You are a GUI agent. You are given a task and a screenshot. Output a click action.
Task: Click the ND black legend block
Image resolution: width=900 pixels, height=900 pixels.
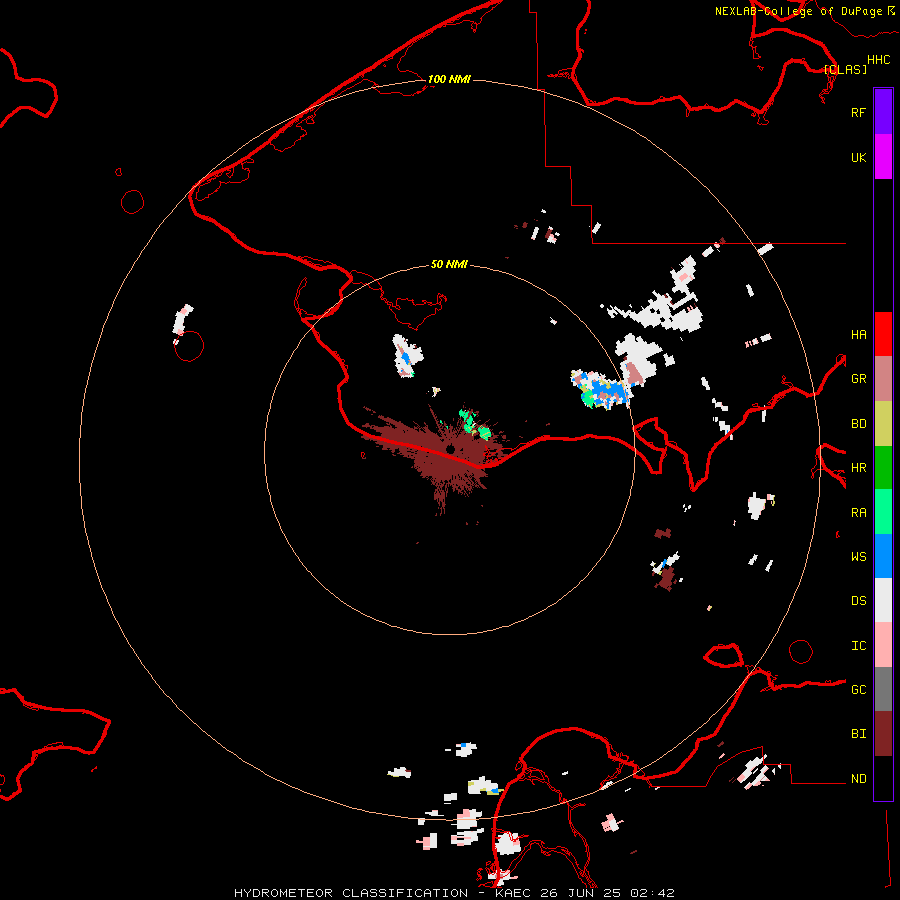click(x=883, y=778)
